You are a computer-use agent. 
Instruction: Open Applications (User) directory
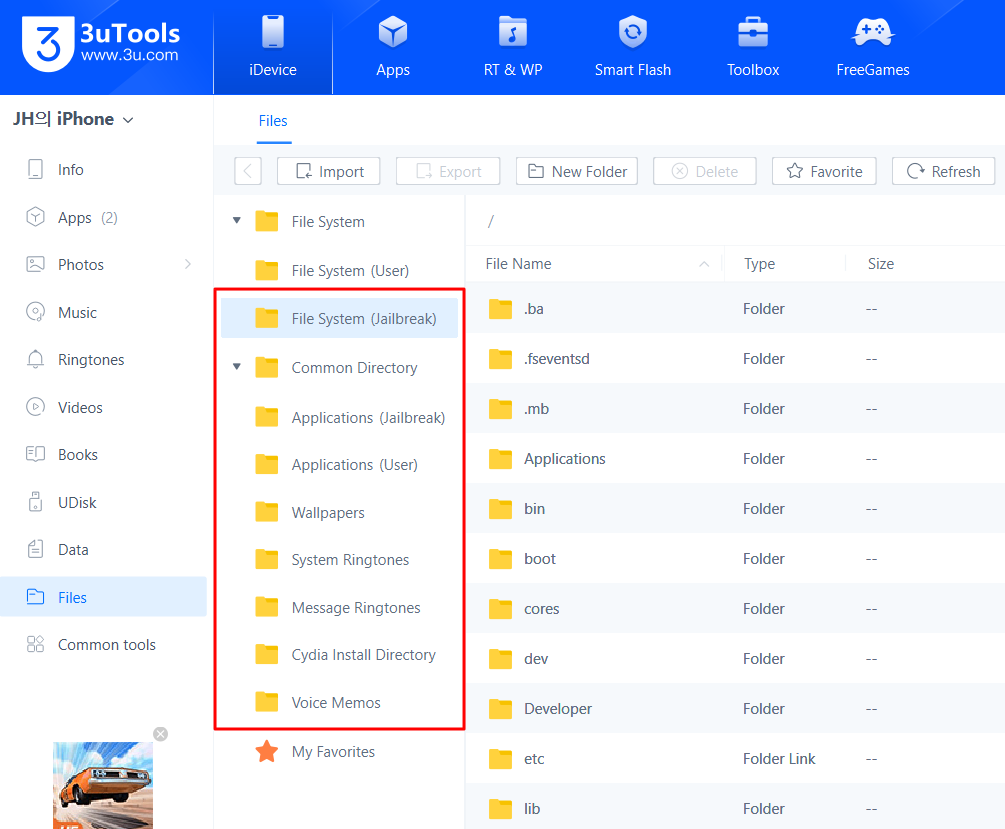point(339,465)
